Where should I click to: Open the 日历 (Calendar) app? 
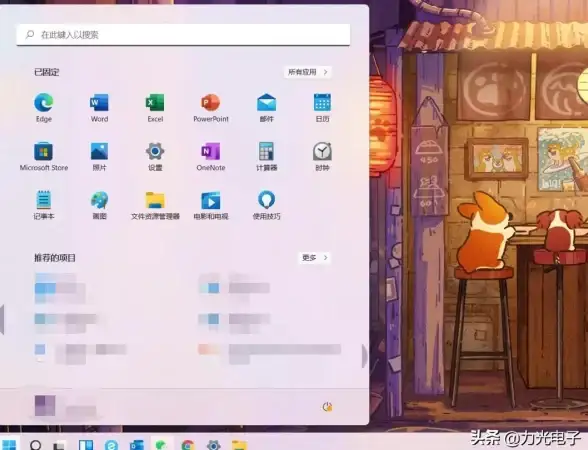click(322, 107)
